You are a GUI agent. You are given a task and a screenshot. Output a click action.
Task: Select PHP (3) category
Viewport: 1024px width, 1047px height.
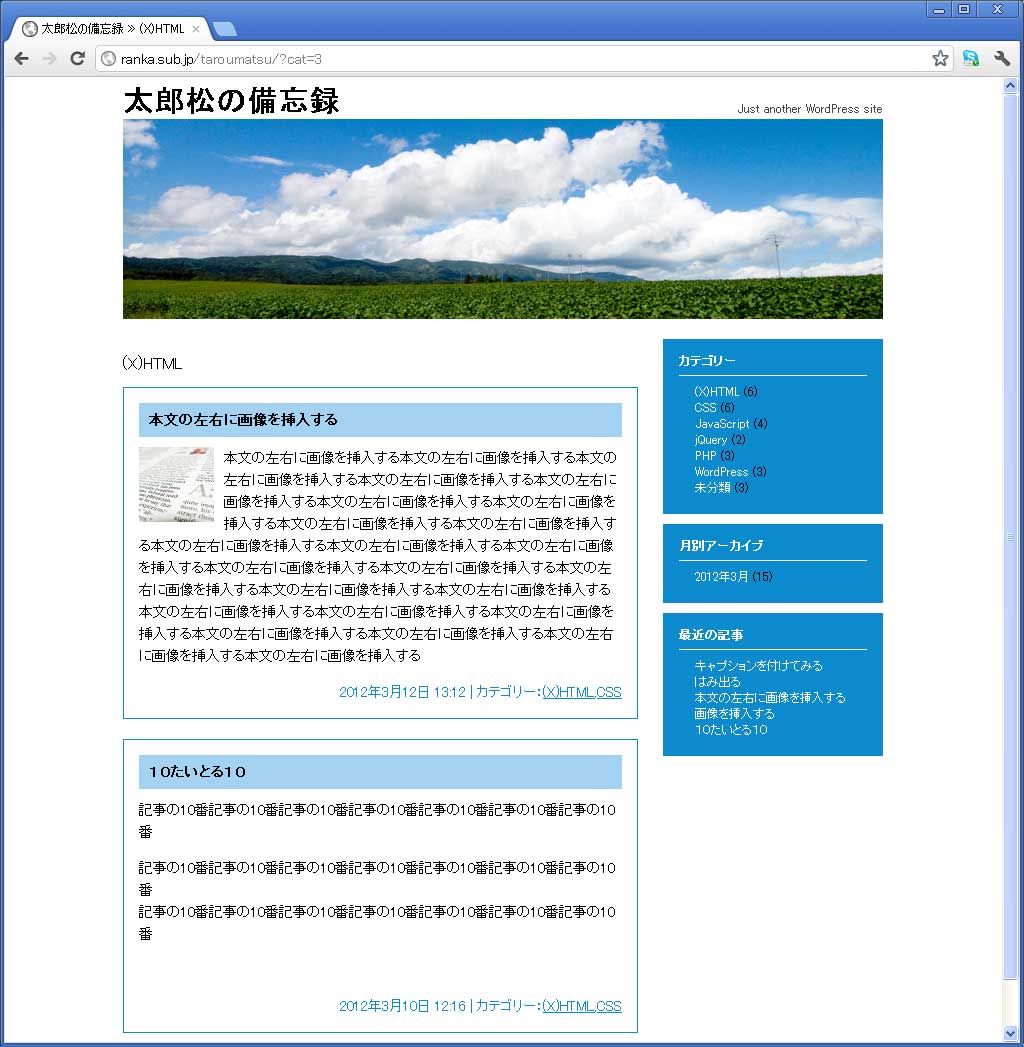714,455
